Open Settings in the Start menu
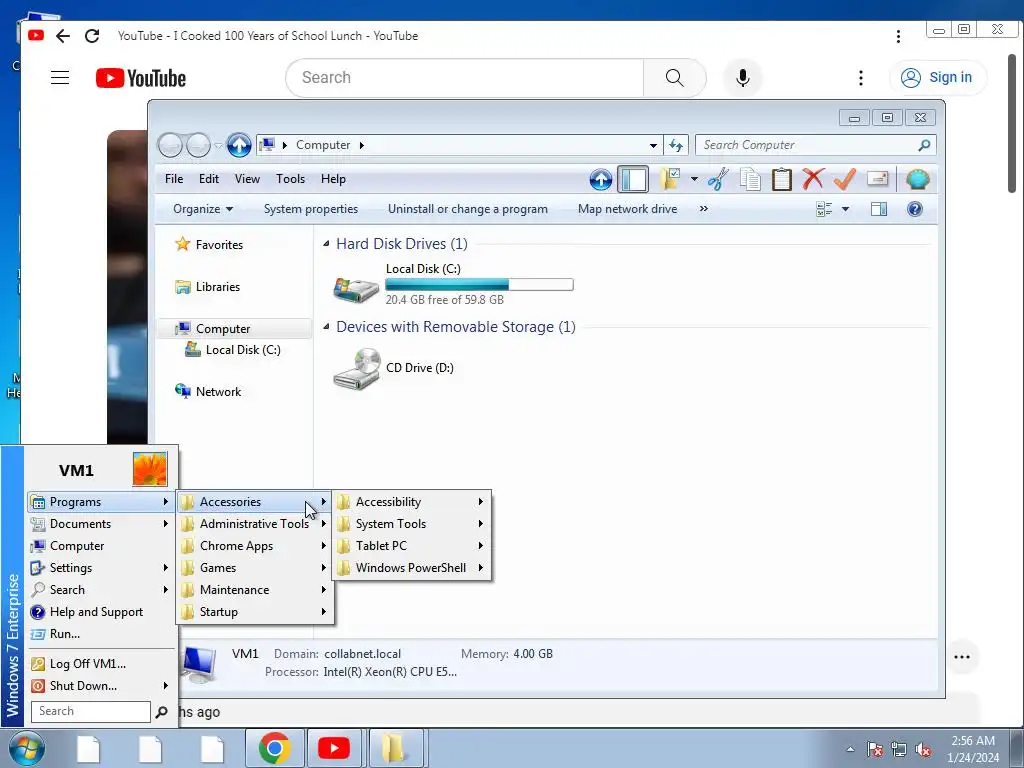1024x768 pixels. pyautogui.click(x=101, y=568)
